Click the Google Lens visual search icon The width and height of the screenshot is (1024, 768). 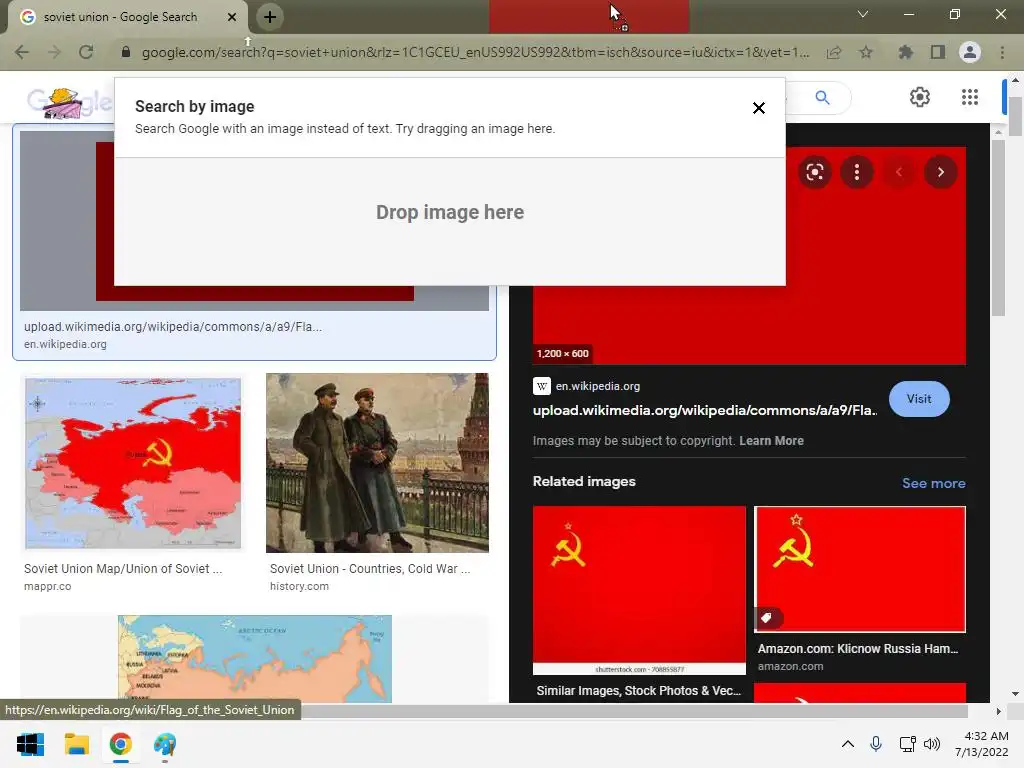click(x=814, y=172)
